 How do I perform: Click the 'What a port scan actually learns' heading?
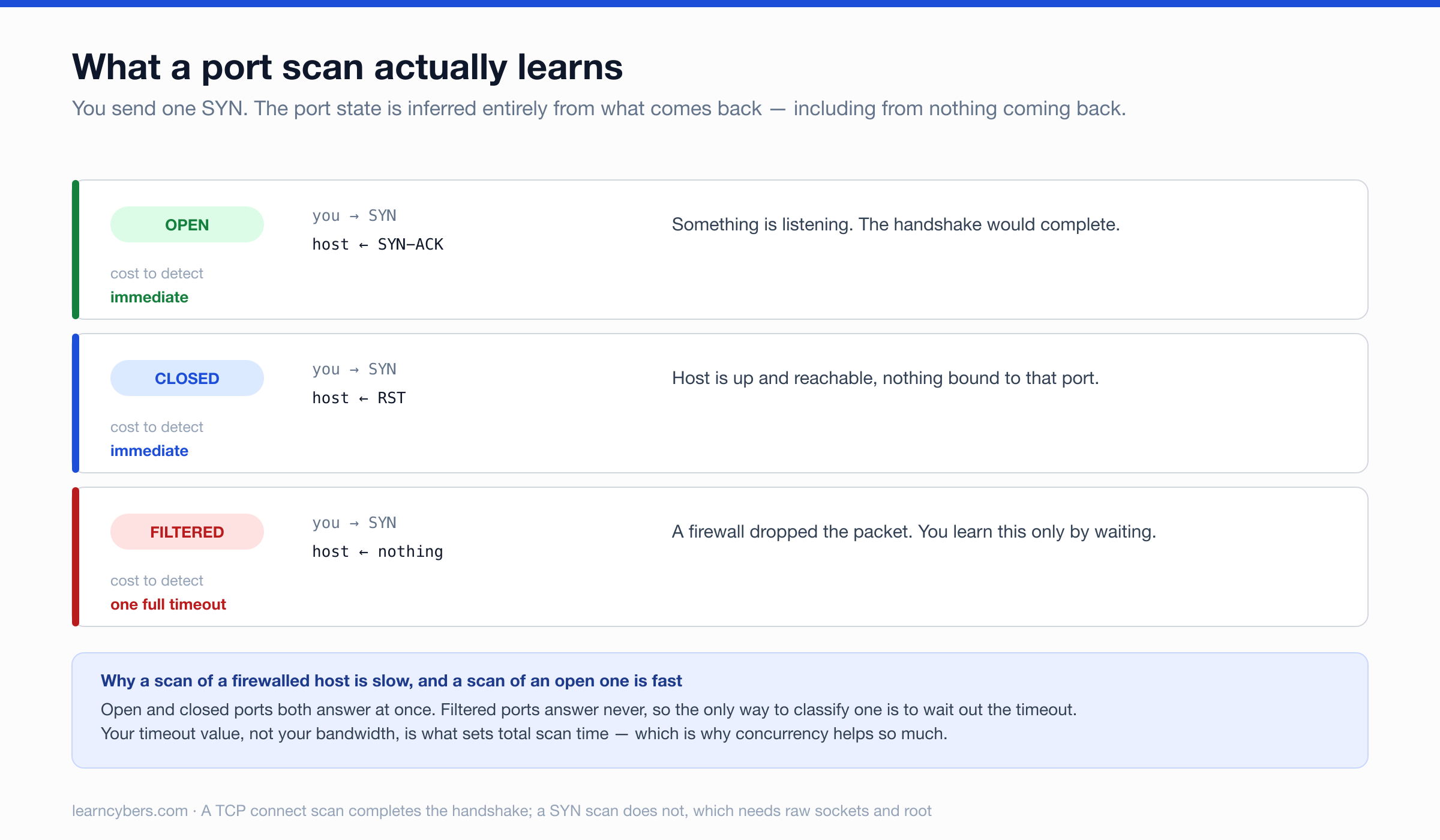tap(347, 67)
